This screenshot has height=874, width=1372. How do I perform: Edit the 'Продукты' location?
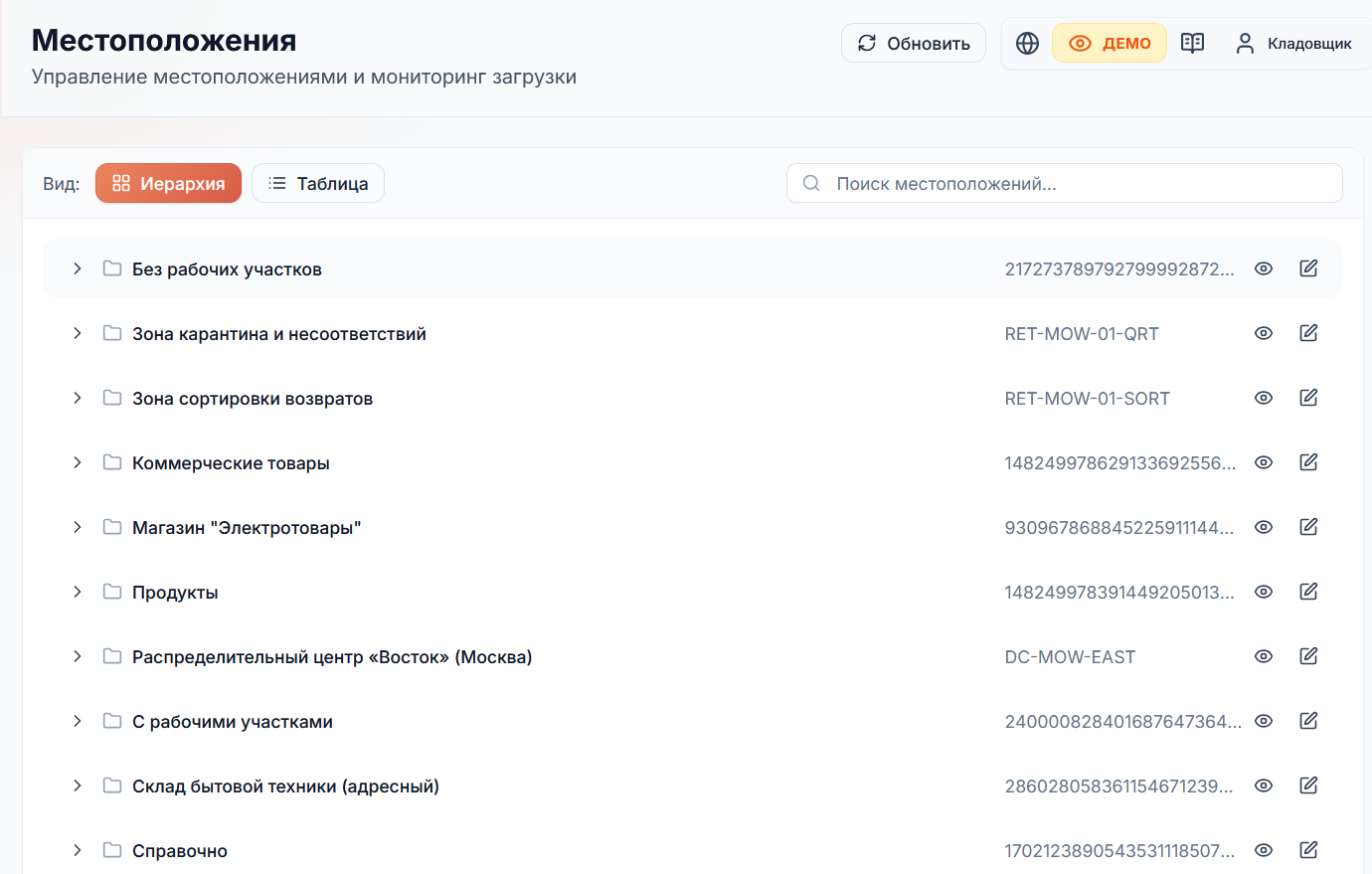click(x=1308, y=592)
